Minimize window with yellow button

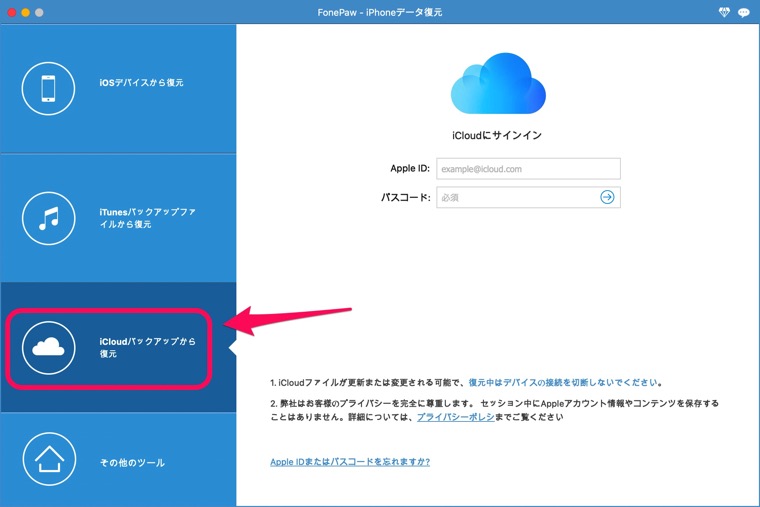click(x=25, y=13)
